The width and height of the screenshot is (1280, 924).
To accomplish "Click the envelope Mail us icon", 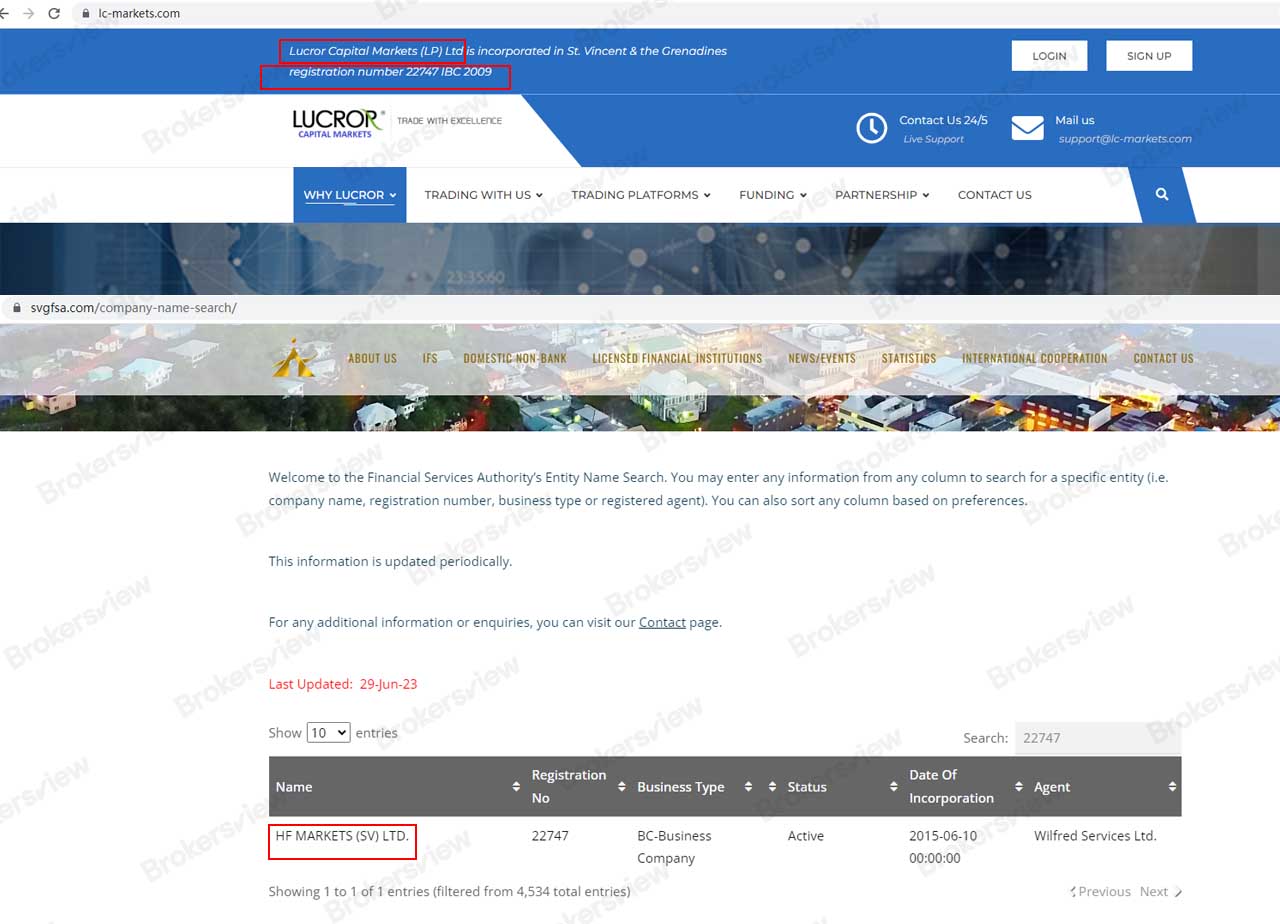I will pyautogui.click(x=1027, y=128).
